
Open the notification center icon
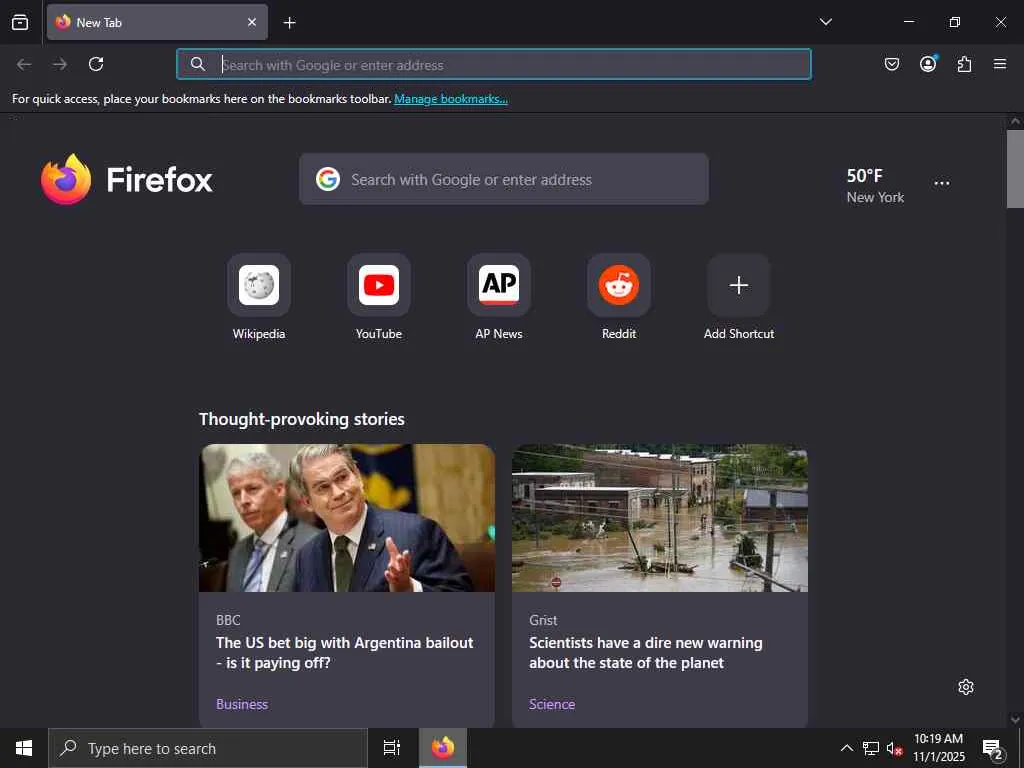[993, 748]
